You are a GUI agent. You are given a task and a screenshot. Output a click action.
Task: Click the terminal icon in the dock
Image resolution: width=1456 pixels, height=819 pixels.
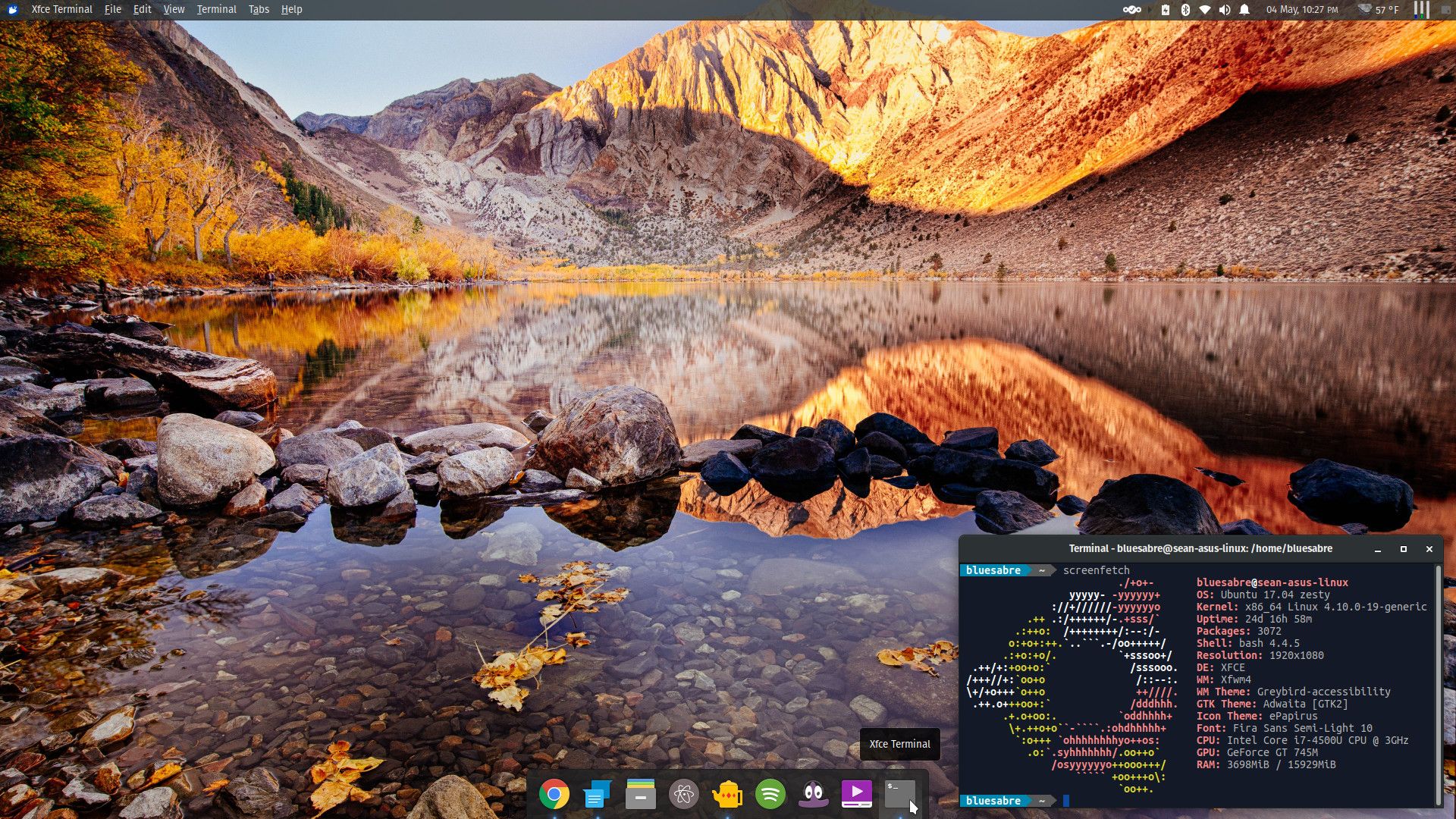[x=900, y=794]
